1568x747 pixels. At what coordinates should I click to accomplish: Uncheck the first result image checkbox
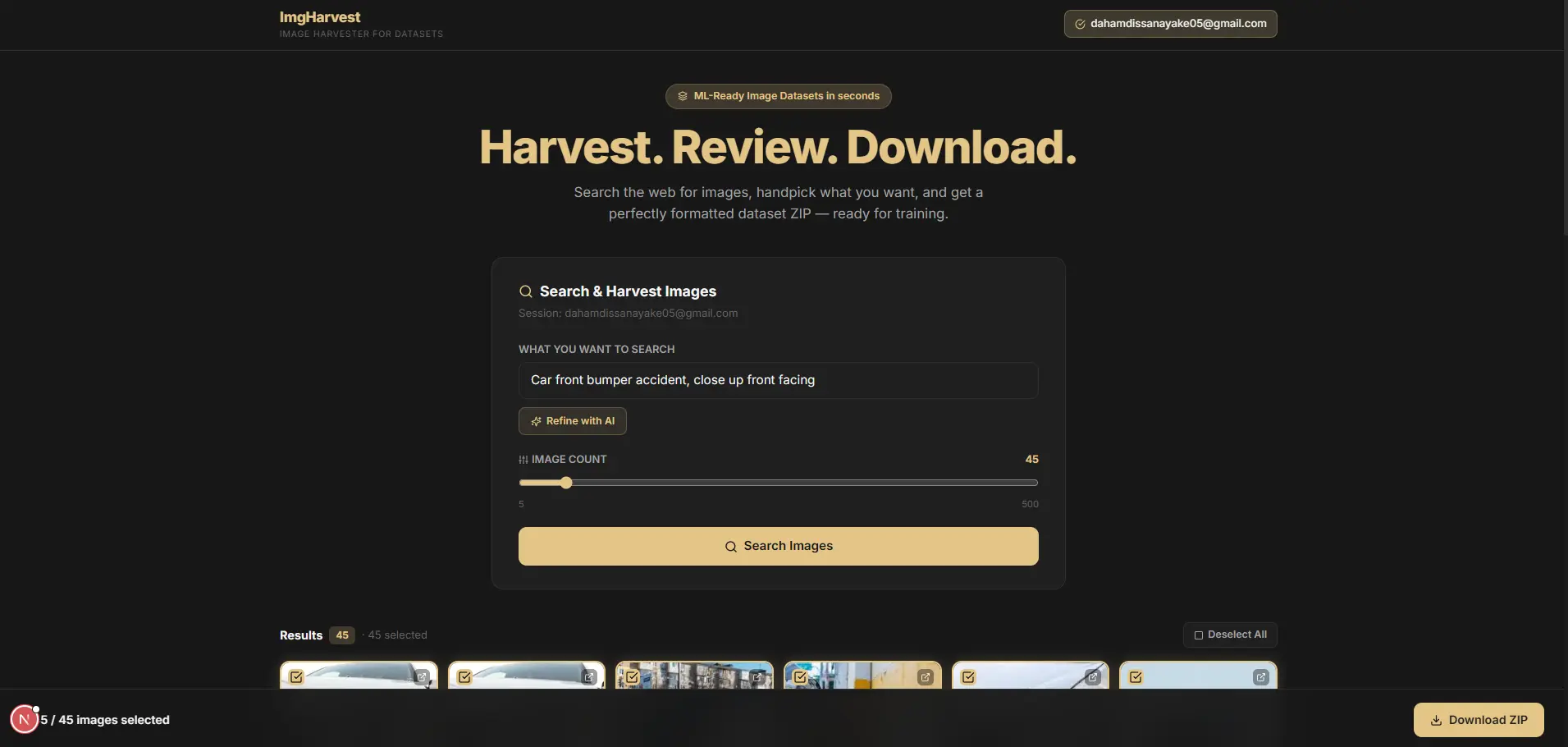coord(297,677)
